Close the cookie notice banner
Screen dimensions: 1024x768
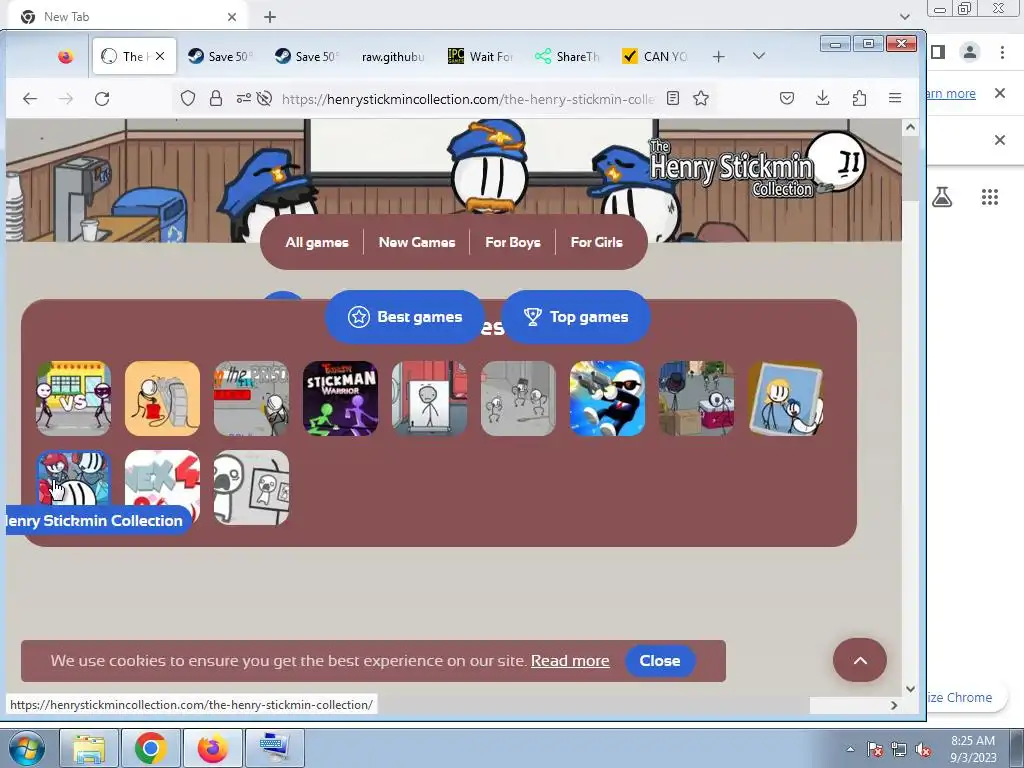pyautogui.click(x=660, y=660)
